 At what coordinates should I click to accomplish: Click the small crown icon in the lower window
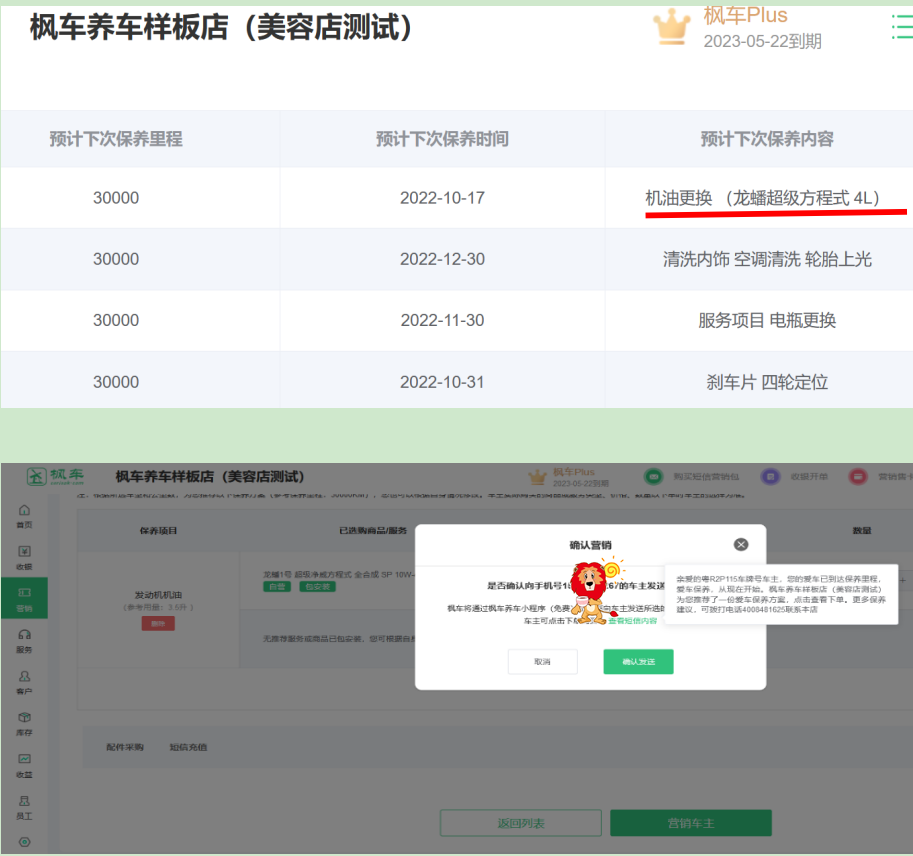[537, 477]
